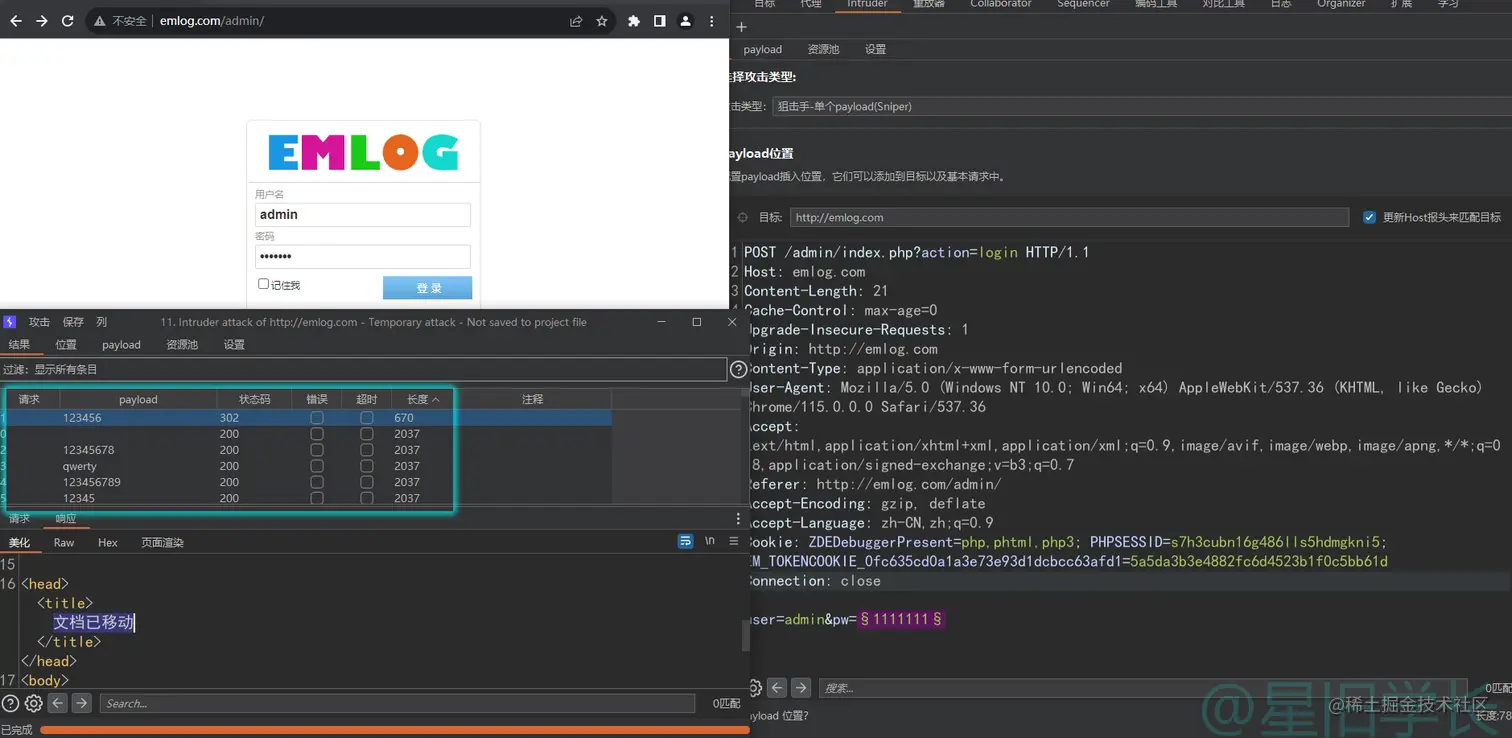Previous match arrow in Intruder positions search
The image size is (1512, 738).
(x=777, y=688)
